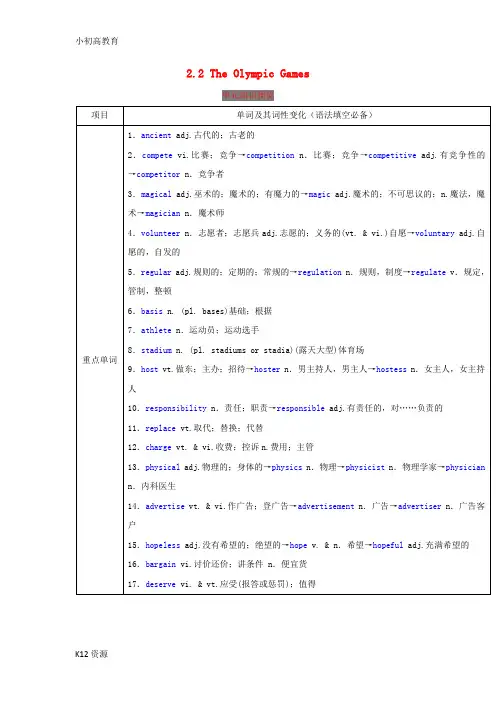
Task: Select the word 'replace' in item 11
Action: (x=160, y=428)
